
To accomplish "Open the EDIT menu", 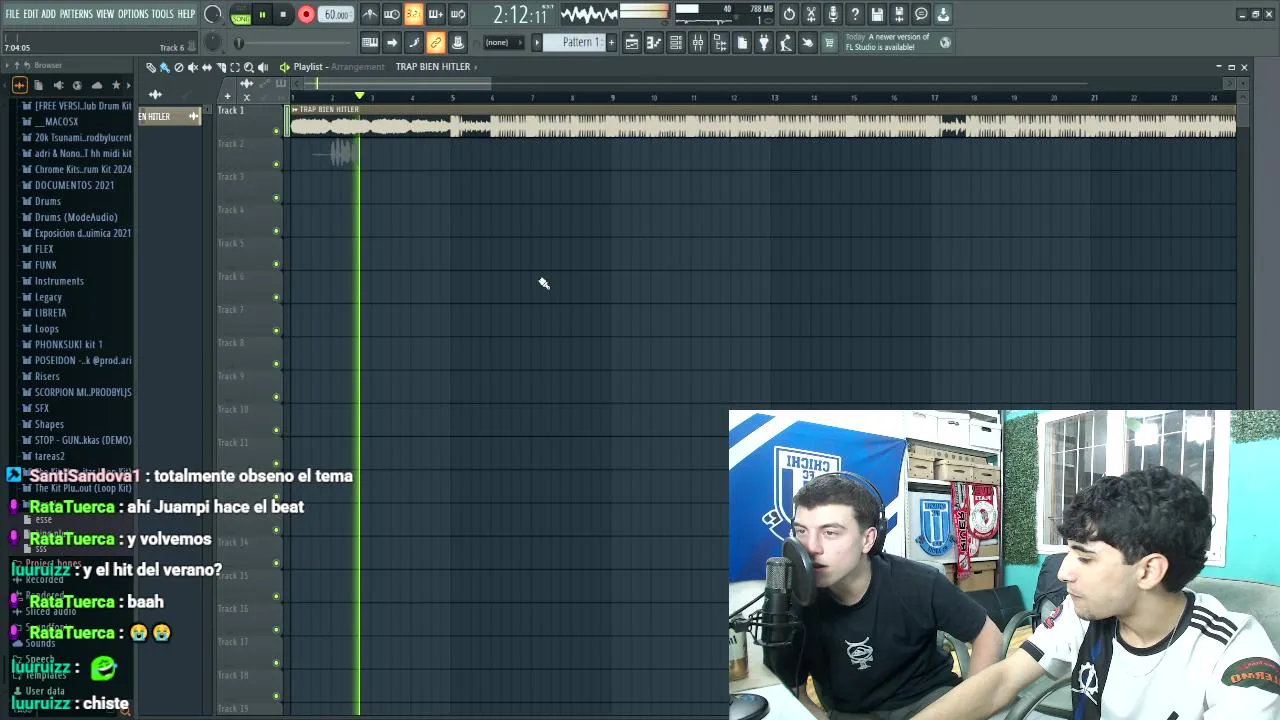I will click(30, 14).
